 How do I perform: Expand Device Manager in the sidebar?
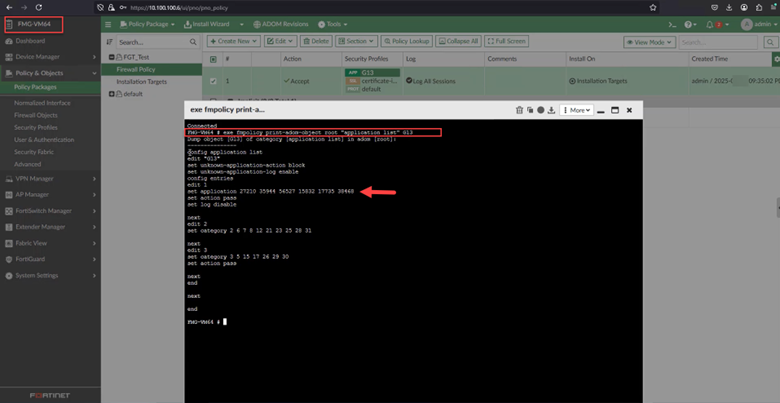[50, 57]
